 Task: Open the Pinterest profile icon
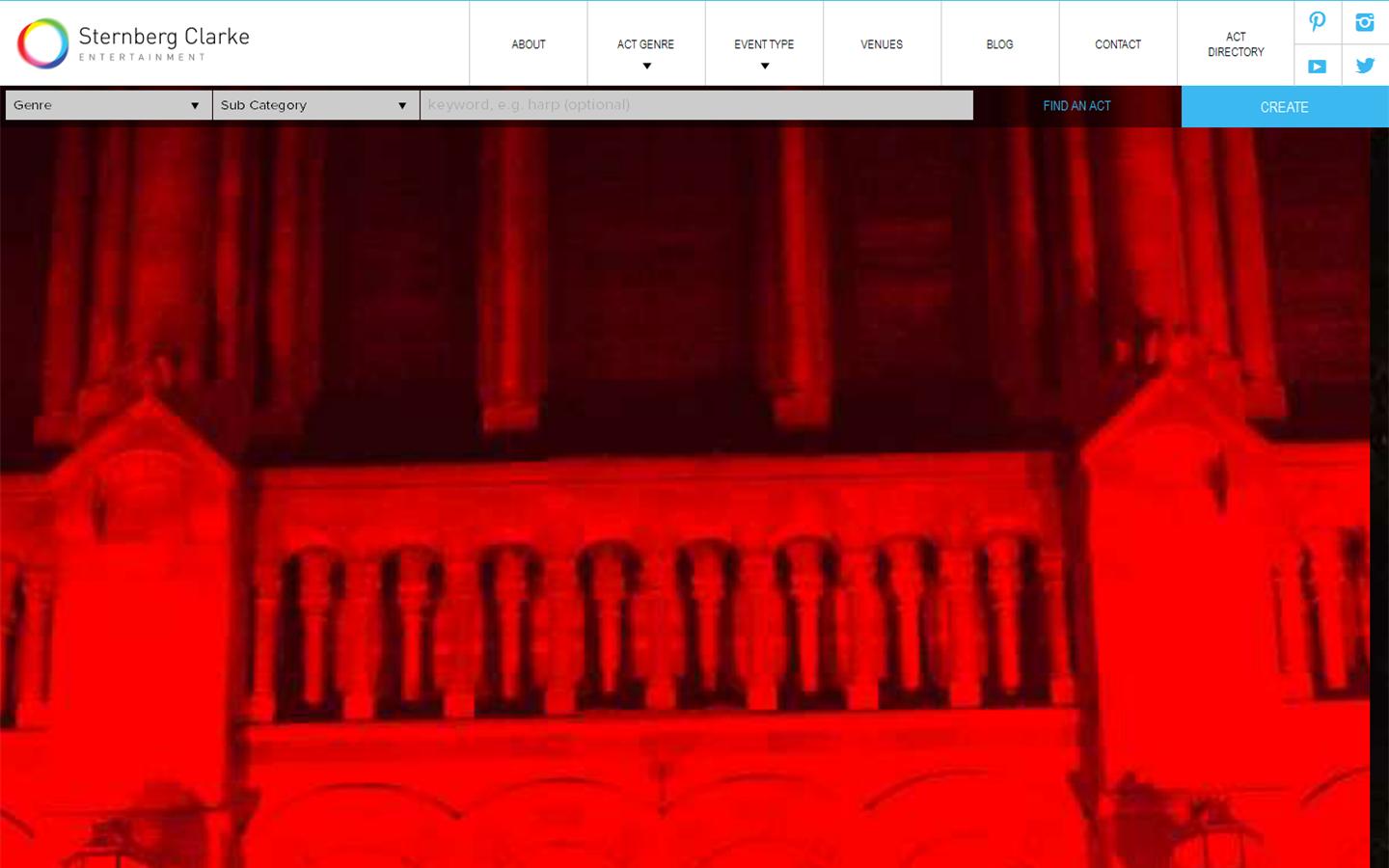point(1318,21)
